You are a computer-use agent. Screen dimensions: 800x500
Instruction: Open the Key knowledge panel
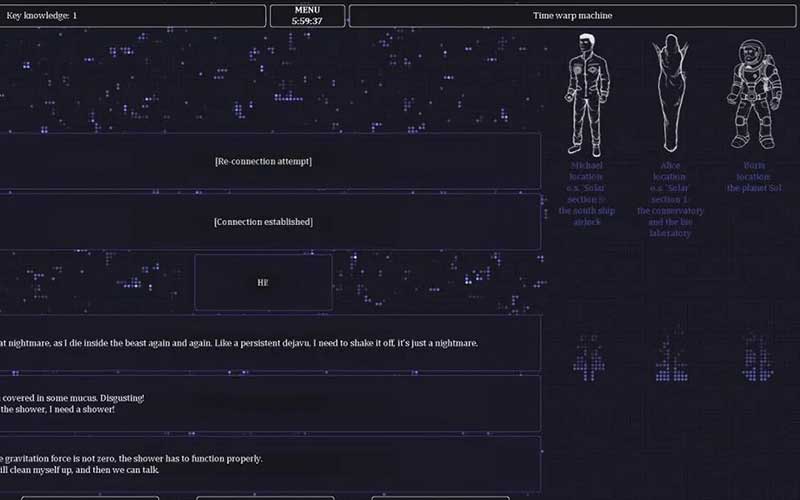(x=132, y=16)
